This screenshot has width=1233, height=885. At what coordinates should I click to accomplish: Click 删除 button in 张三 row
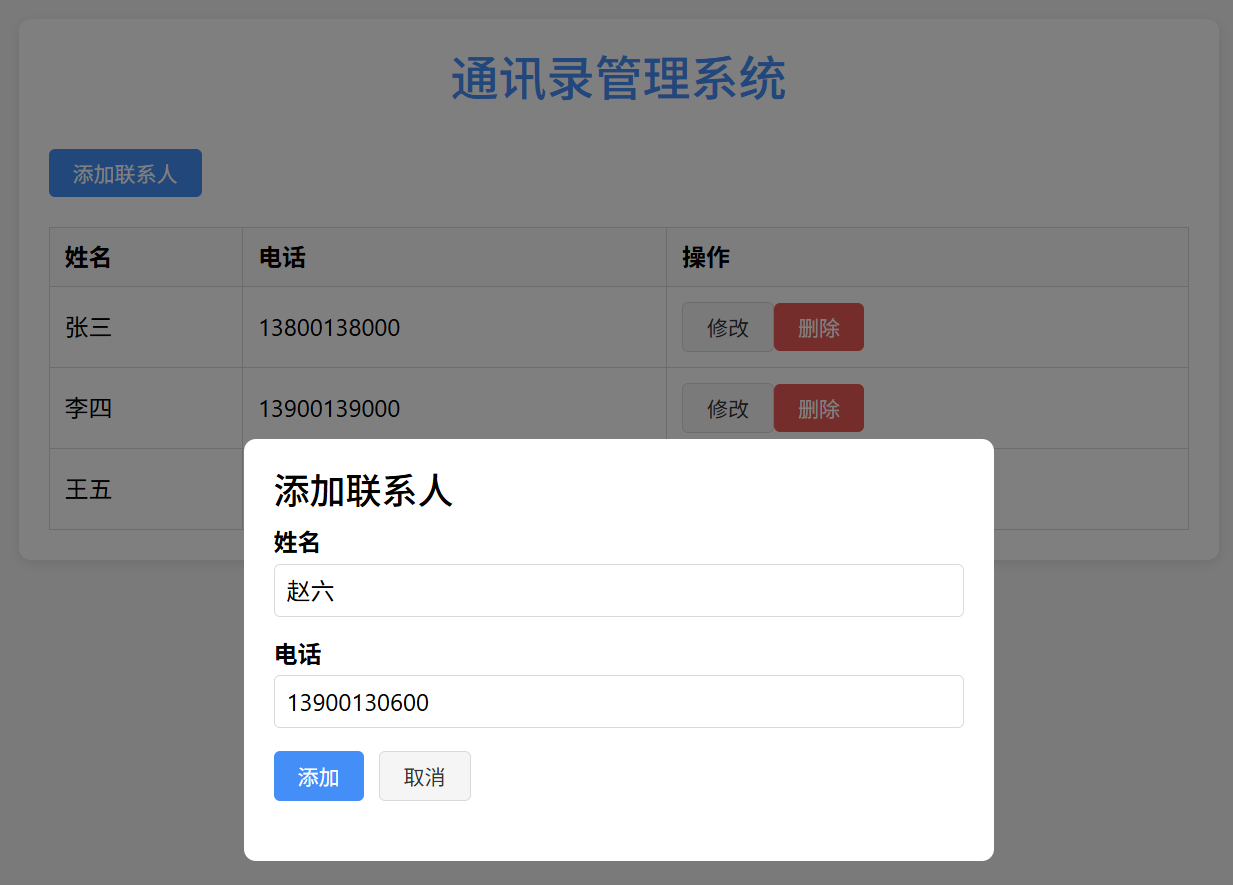coord(819,327)
